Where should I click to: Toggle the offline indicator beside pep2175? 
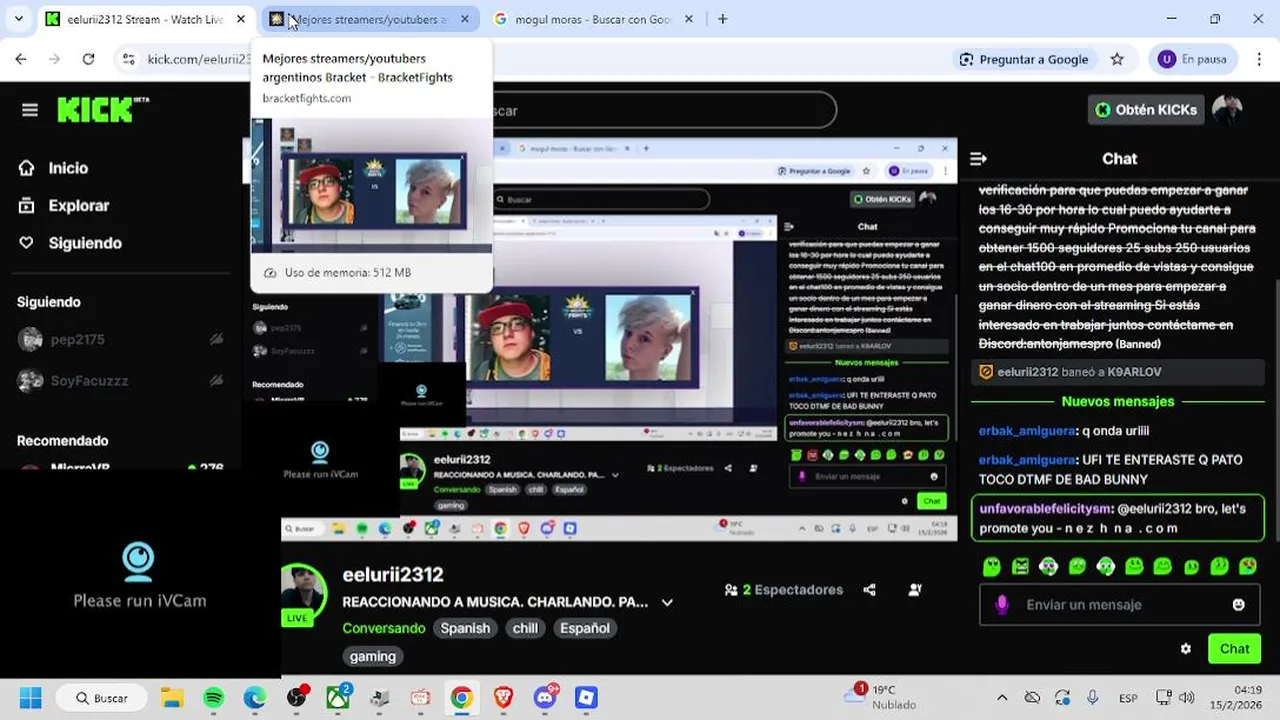pos(216,339)
